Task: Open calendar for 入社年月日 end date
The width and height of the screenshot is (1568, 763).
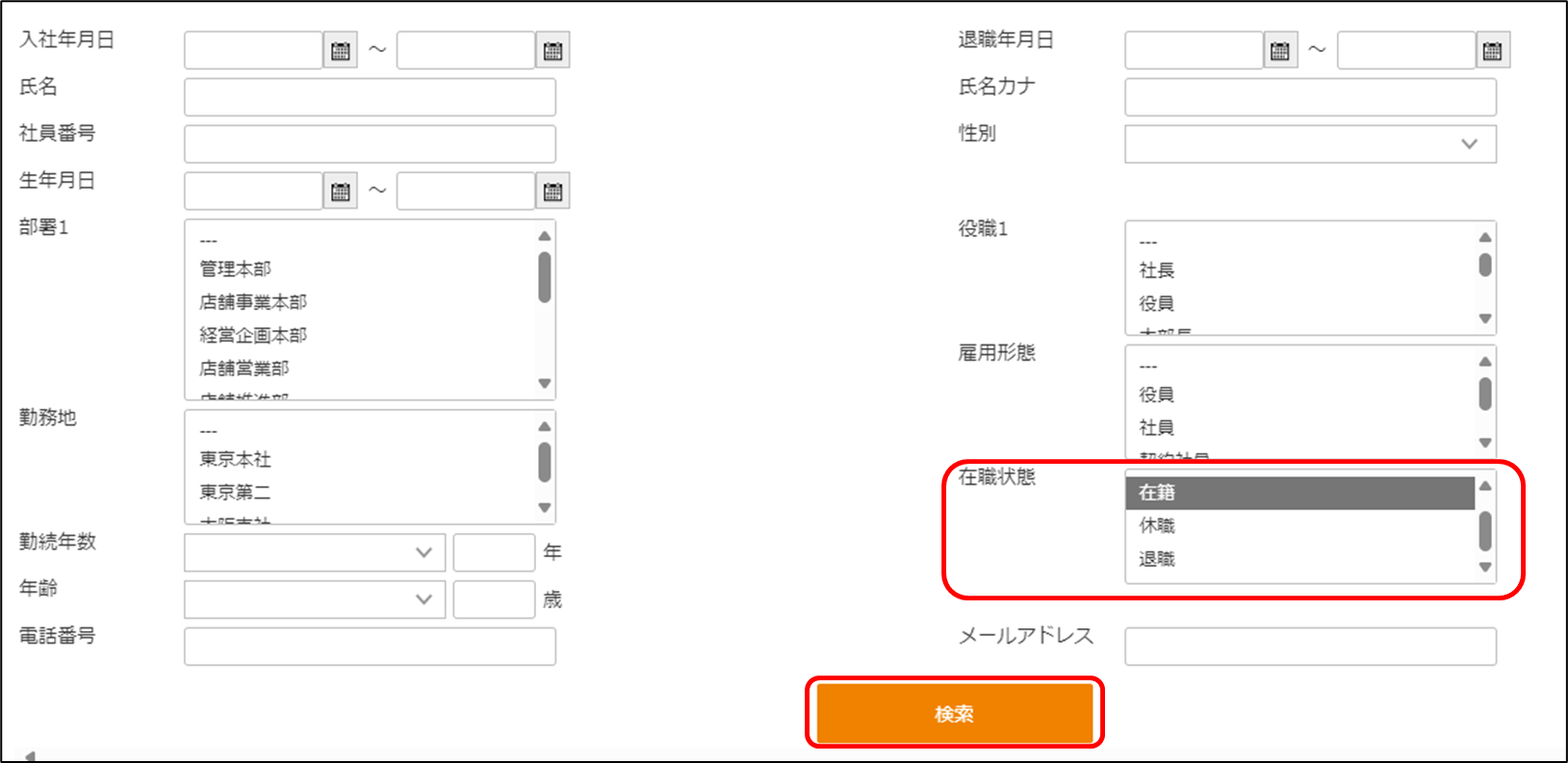Action: point(553,51)
